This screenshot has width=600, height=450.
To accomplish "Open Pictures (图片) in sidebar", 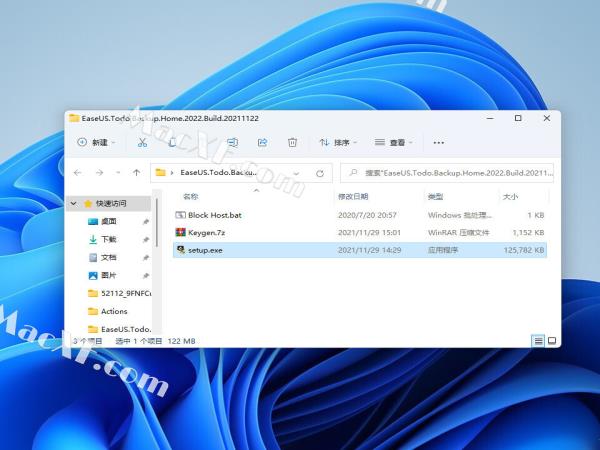I will coord(109,275).
